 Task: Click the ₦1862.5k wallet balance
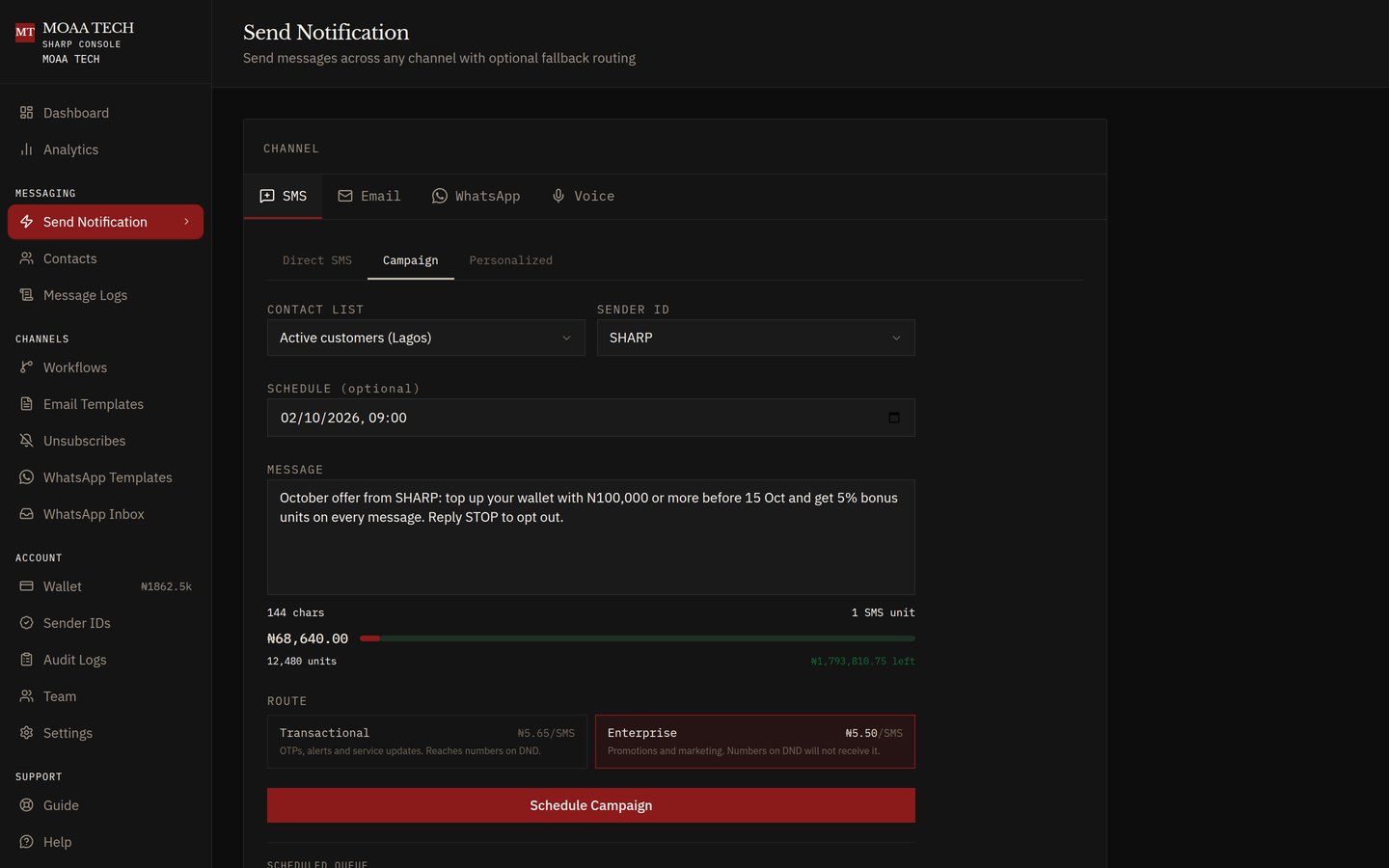[166, 586]
